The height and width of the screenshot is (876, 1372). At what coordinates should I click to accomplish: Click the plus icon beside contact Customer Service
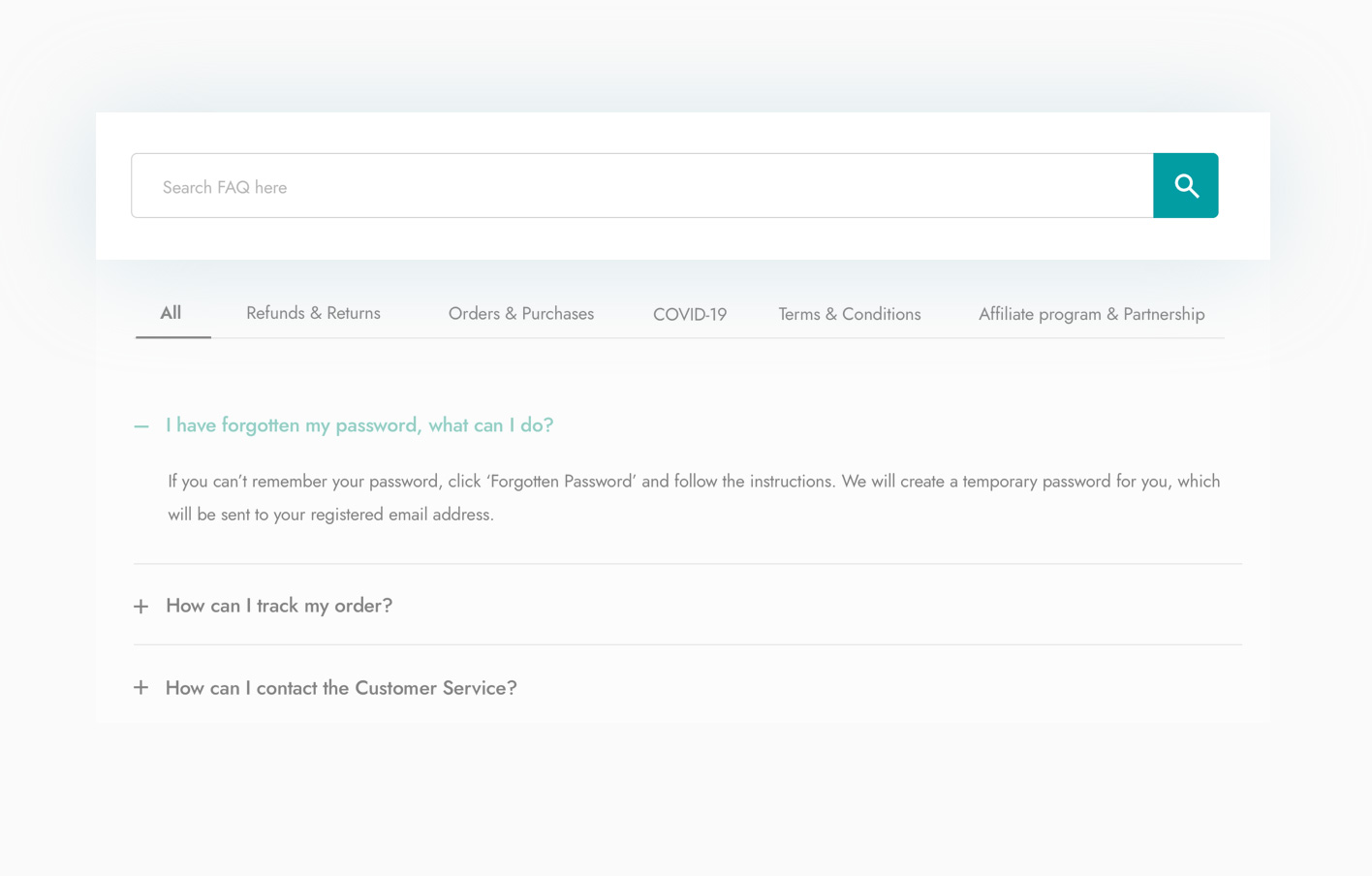click(141, 688)
